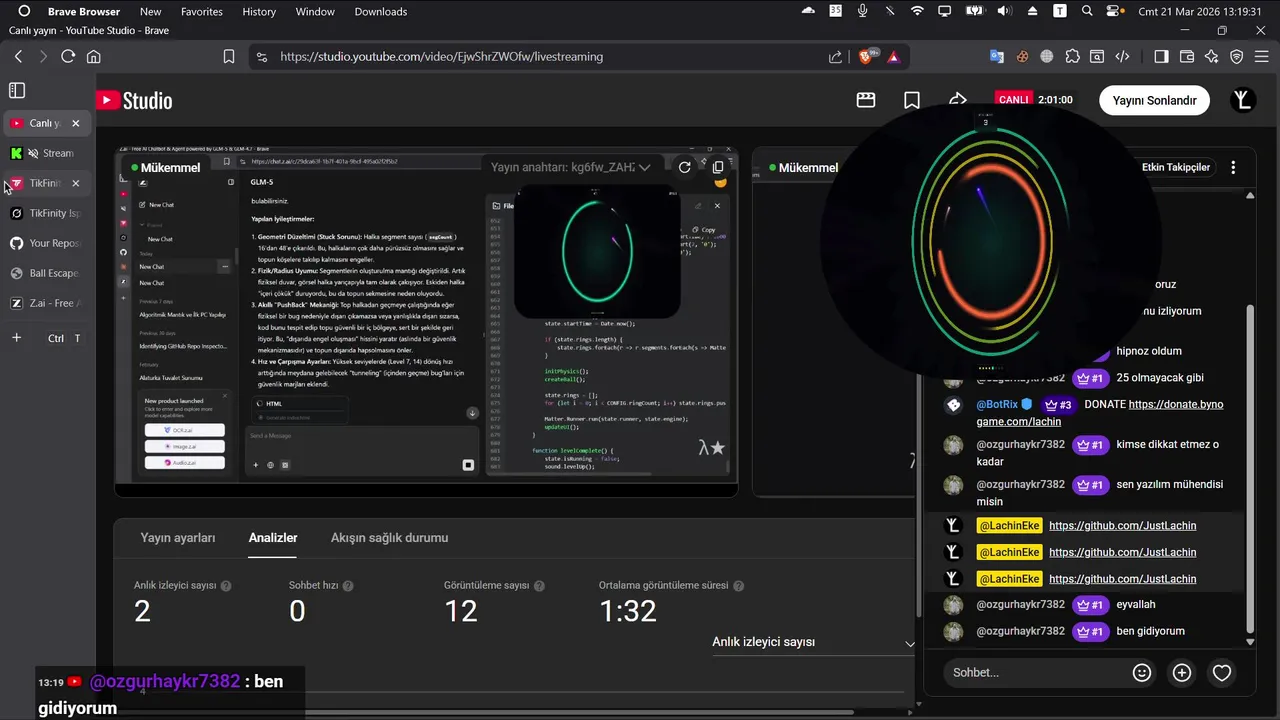1280x720 pixels.
Task: Open the YouTube Studio logo home
Action: click(134, 100)
